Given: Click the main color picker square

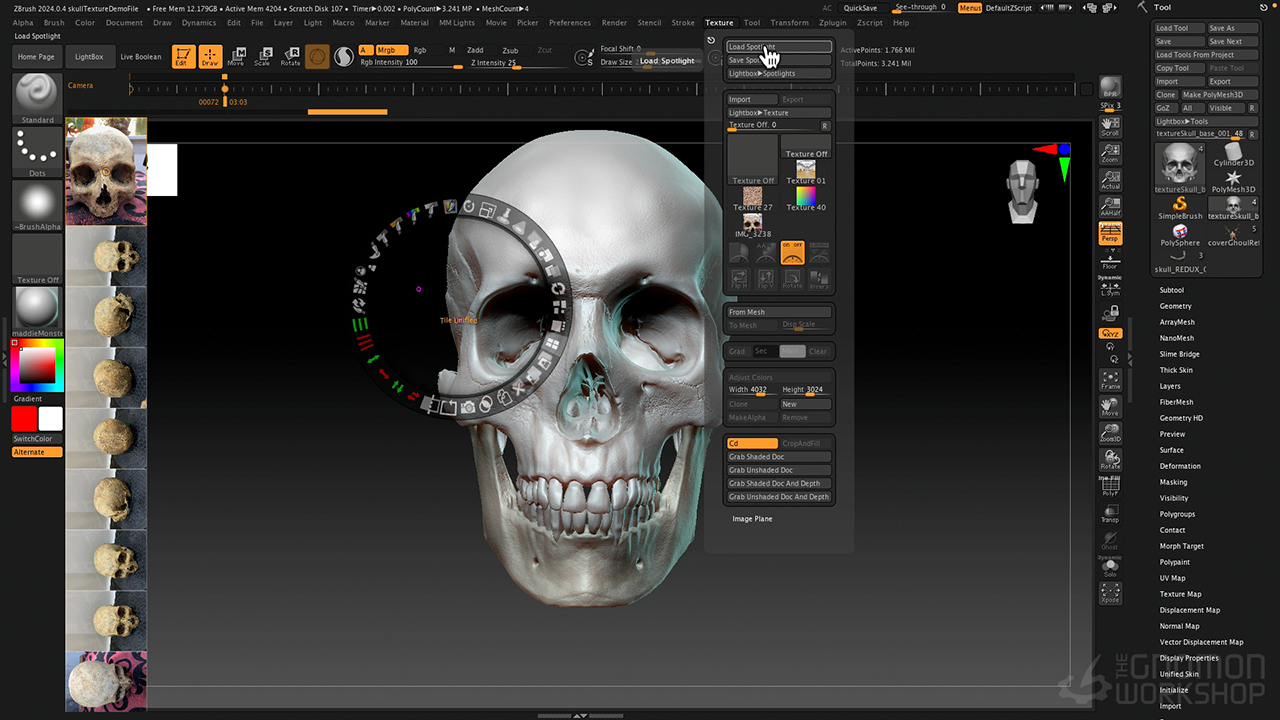Looking at the screenshot, I should coord(37,366).
